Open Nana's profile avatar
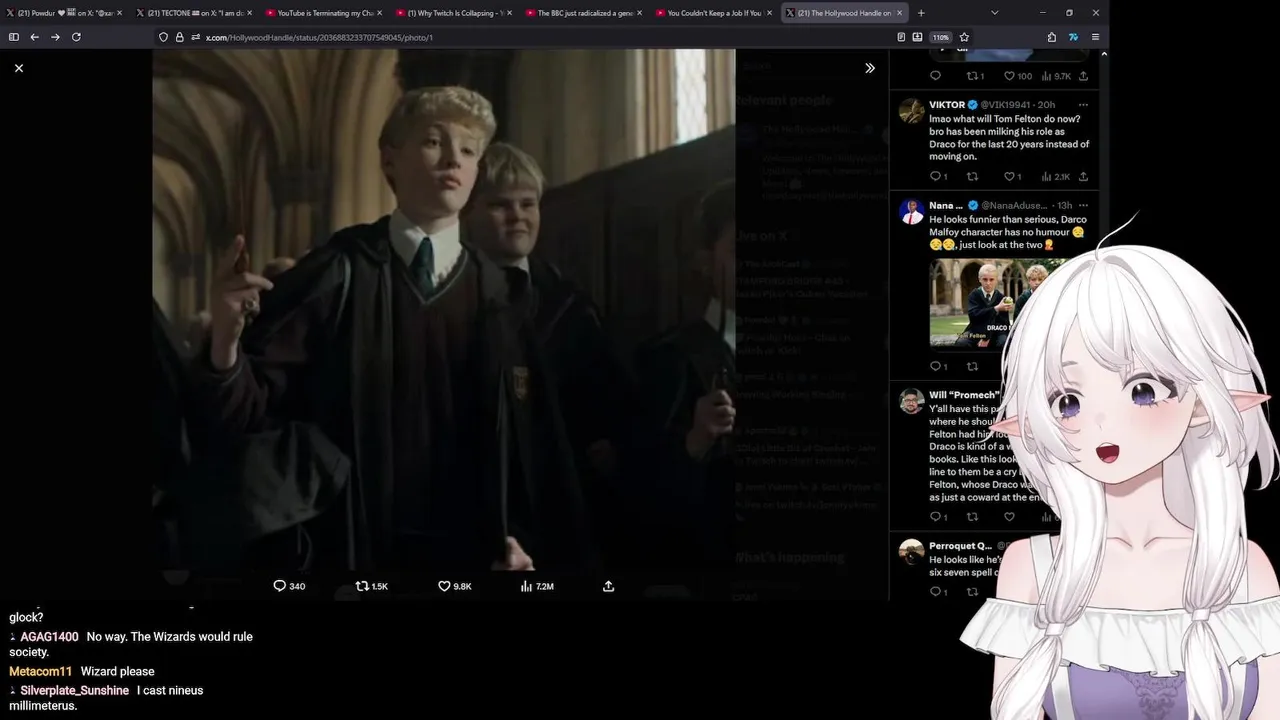The width and height of the screenshot is (1280, 720). tap(911, 211)
